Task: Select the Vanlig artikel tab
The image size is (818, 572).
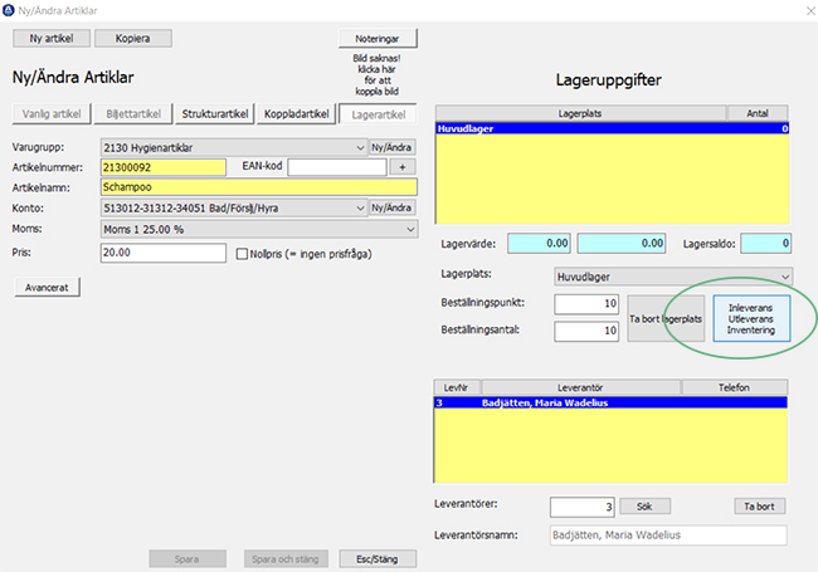Action: point(51,114)
